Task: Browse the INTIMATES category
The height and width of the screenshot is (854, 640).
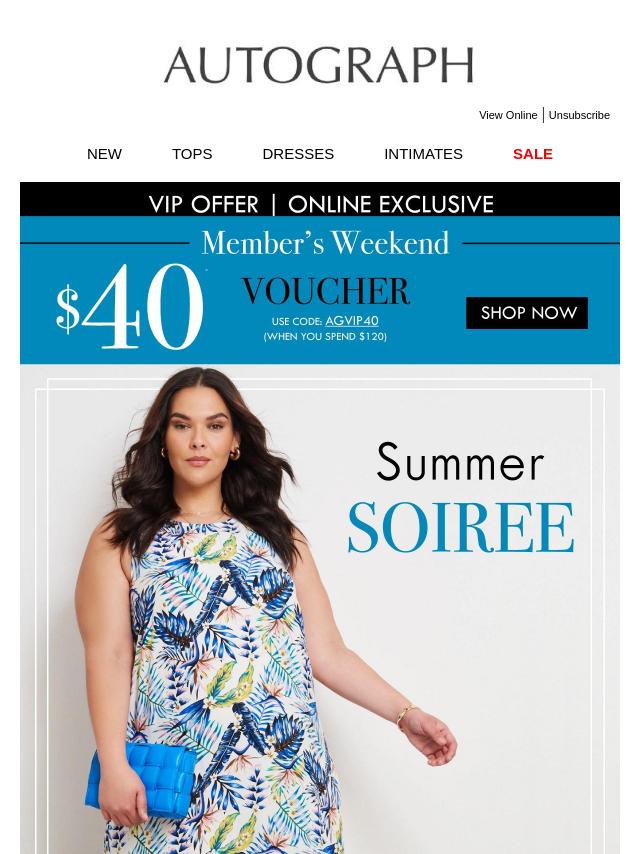Action: pos(423,154)
